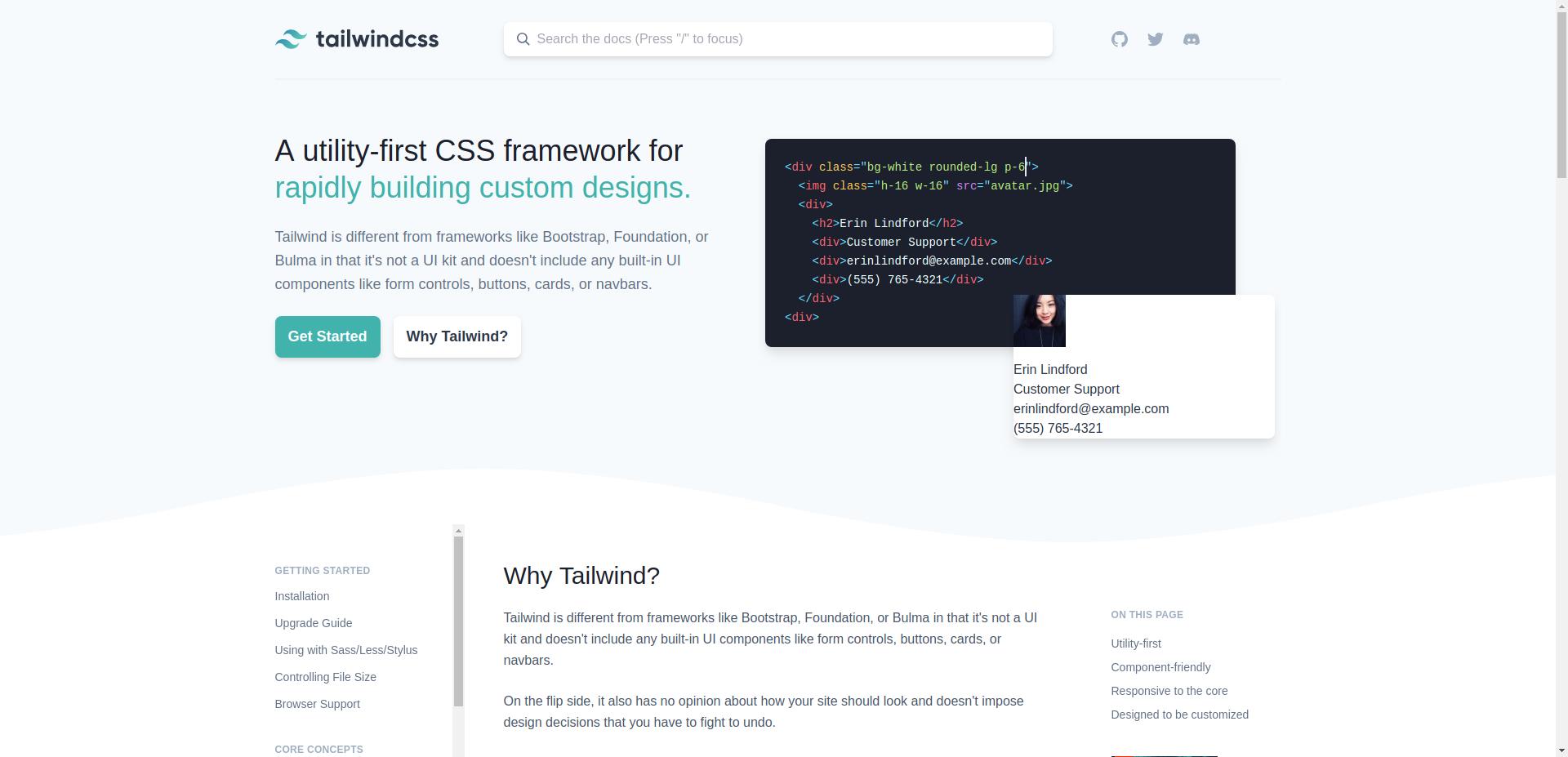Open the Installation sidebar link
Viewport: 1568px width, 757px height.
(302, 596)
